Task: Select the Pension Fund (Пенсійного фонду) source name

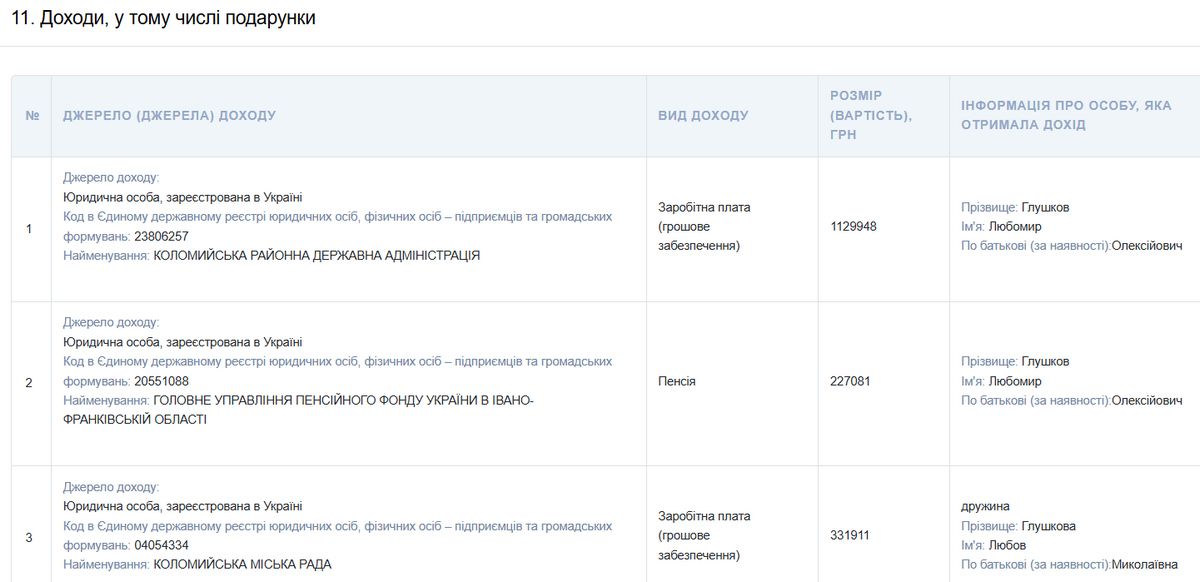Action: pyautogui.click(x=343, y=401)
